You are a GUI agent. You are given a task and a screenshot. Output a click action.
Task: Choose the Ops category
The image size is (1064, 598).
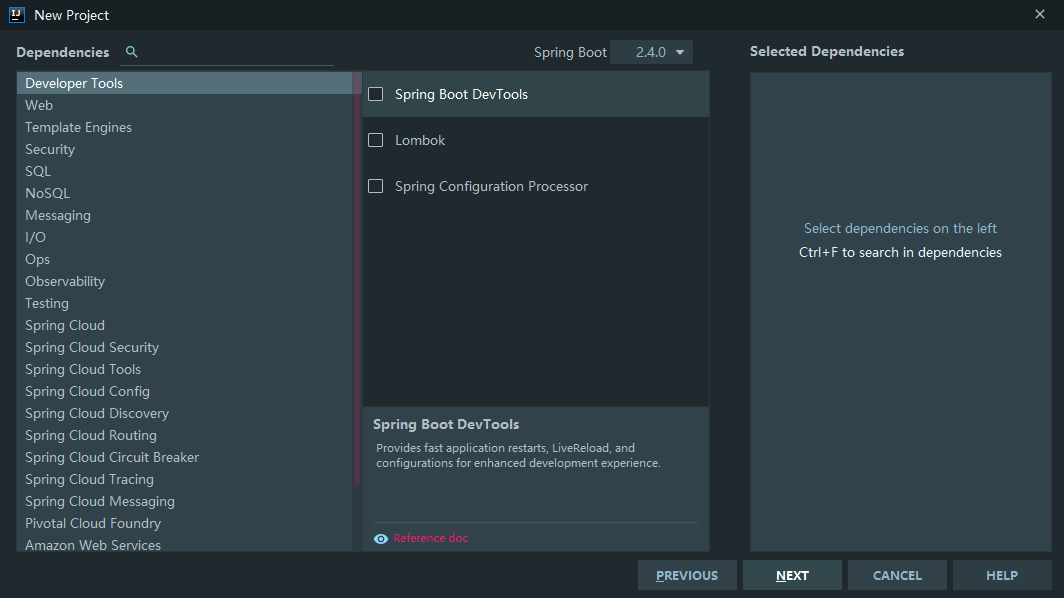coord(185,259)
